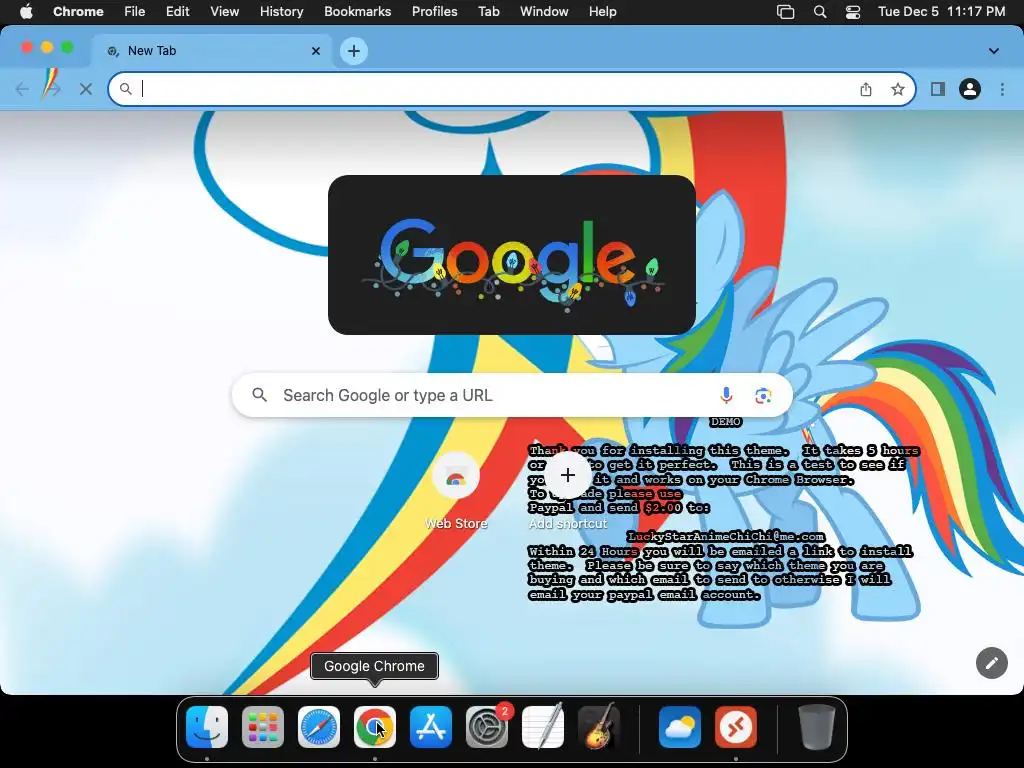Open the History menu
1024x768 pixels.
click(x=281, y=12)
